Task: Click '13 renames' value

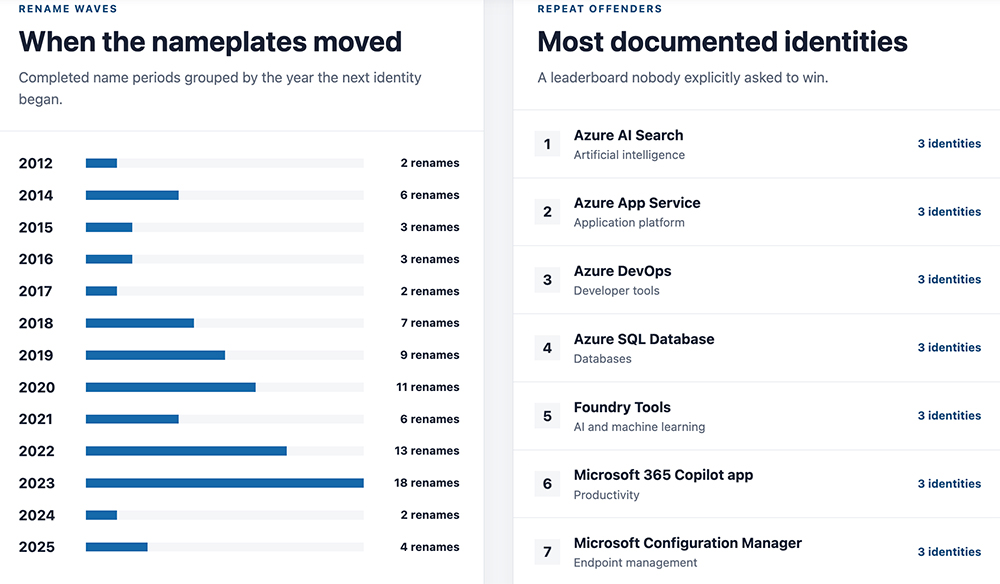Action: pos(427,451)
